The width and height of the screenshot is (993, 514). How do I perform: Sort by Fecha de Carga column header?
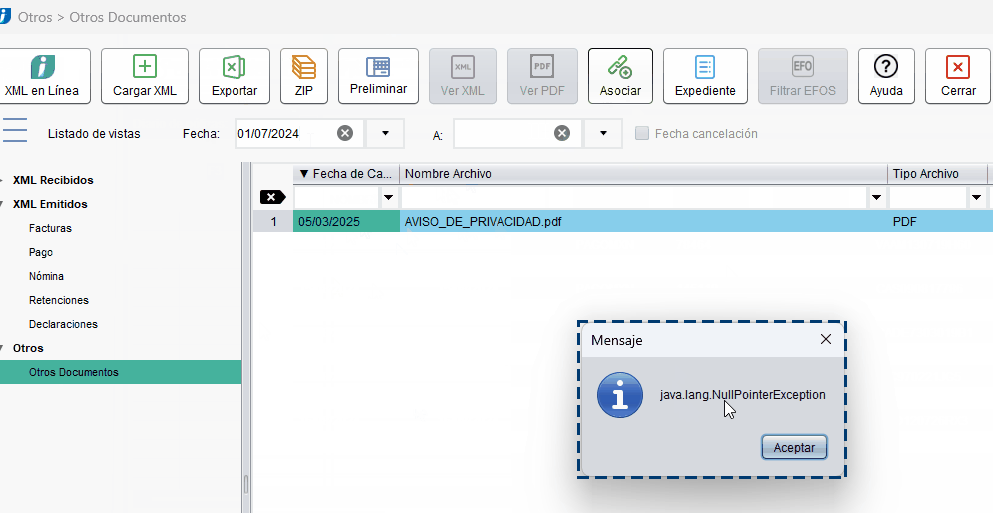tap(346, 174)
